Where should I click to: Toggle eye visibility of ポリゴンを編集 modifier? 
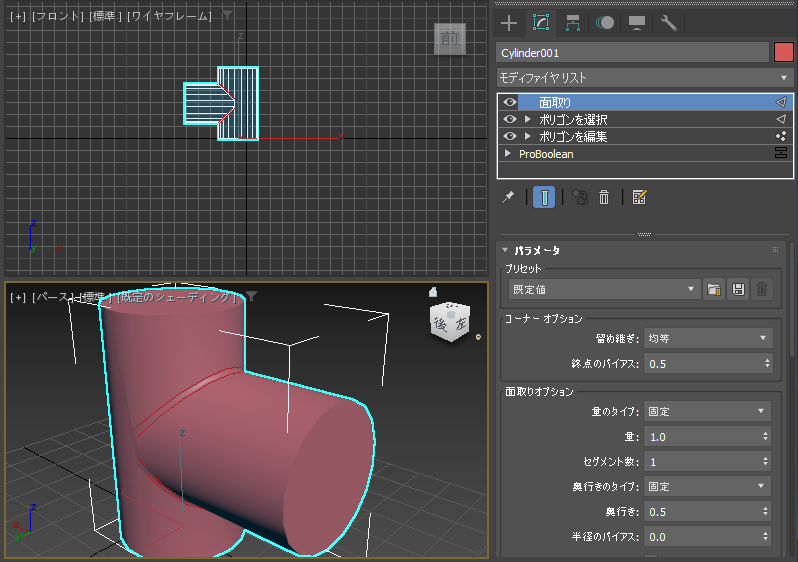tap(509, 136)
